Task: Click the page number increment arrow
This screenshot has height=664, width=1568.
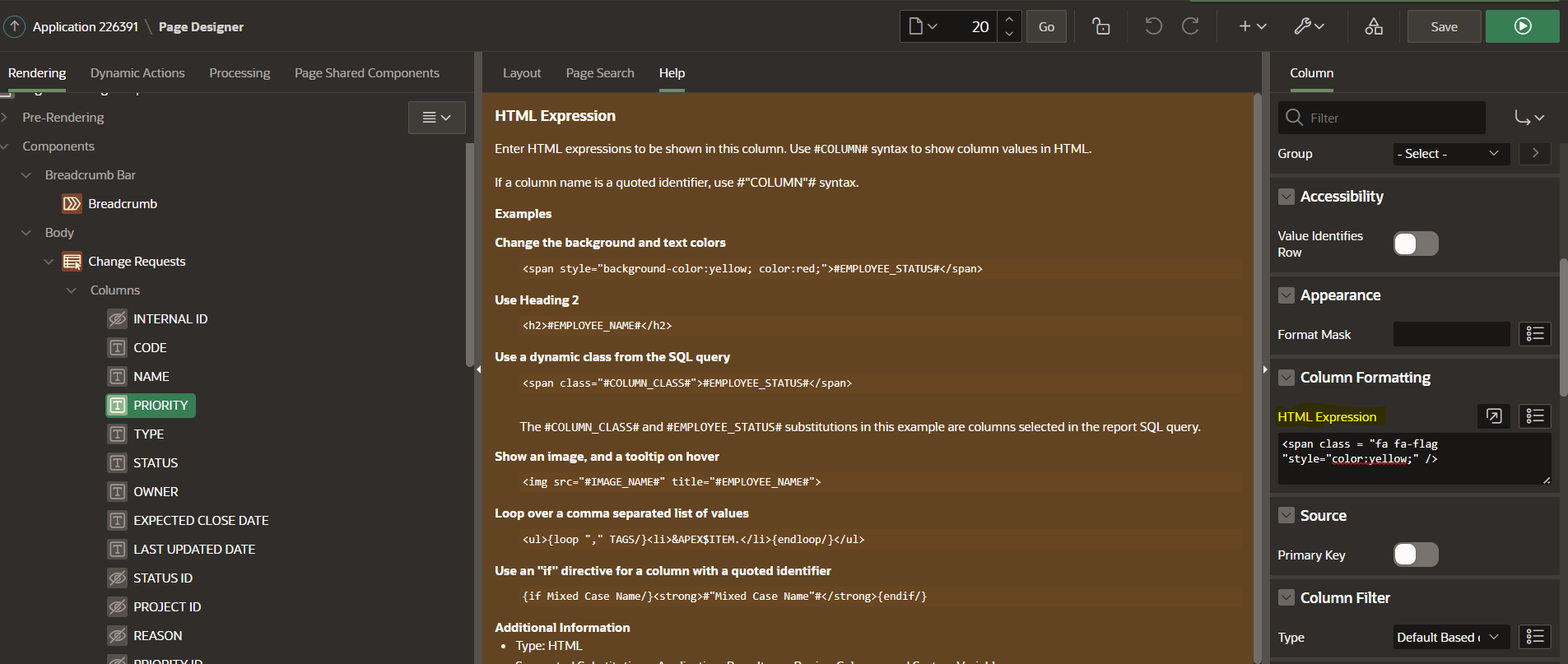Action: 1009,19
